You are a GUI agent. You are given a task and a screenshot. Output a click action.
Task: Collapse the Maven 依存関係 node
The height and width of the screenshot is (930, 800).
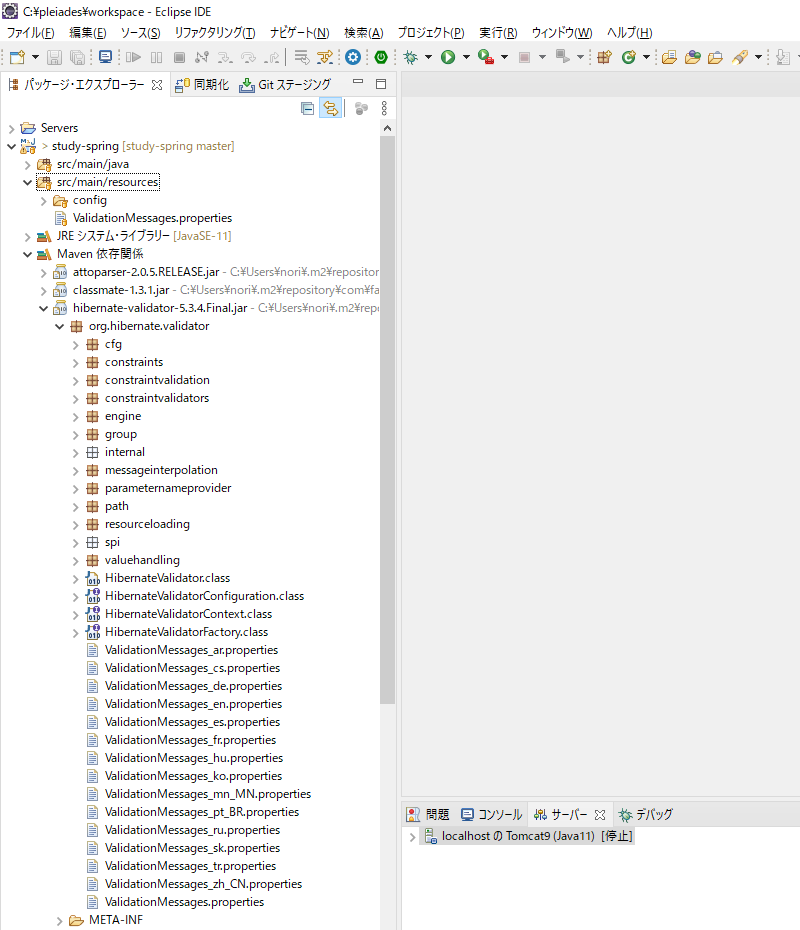pyautogui.click(x=27, y=254)
